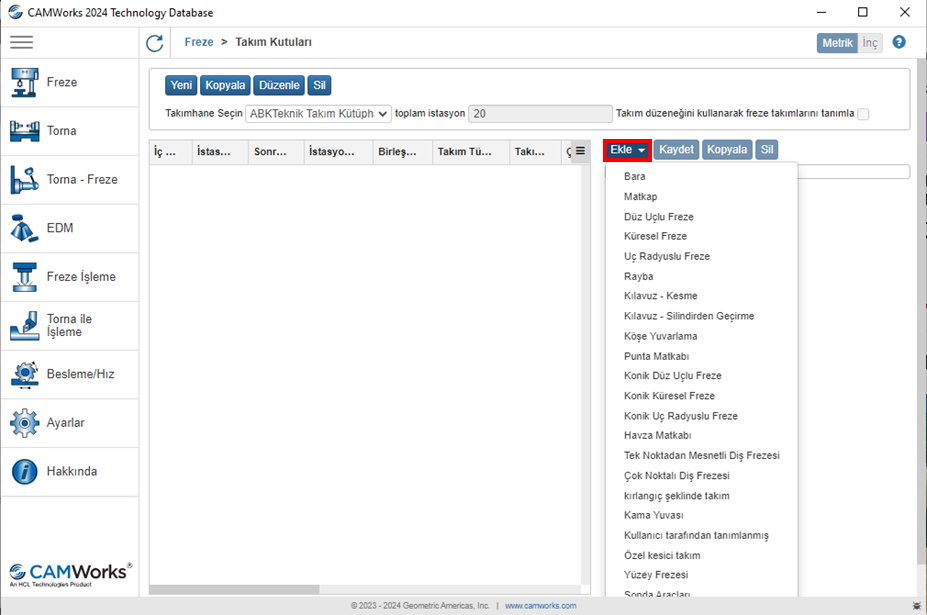Click the toplam istasyon field

click(539, 114)
